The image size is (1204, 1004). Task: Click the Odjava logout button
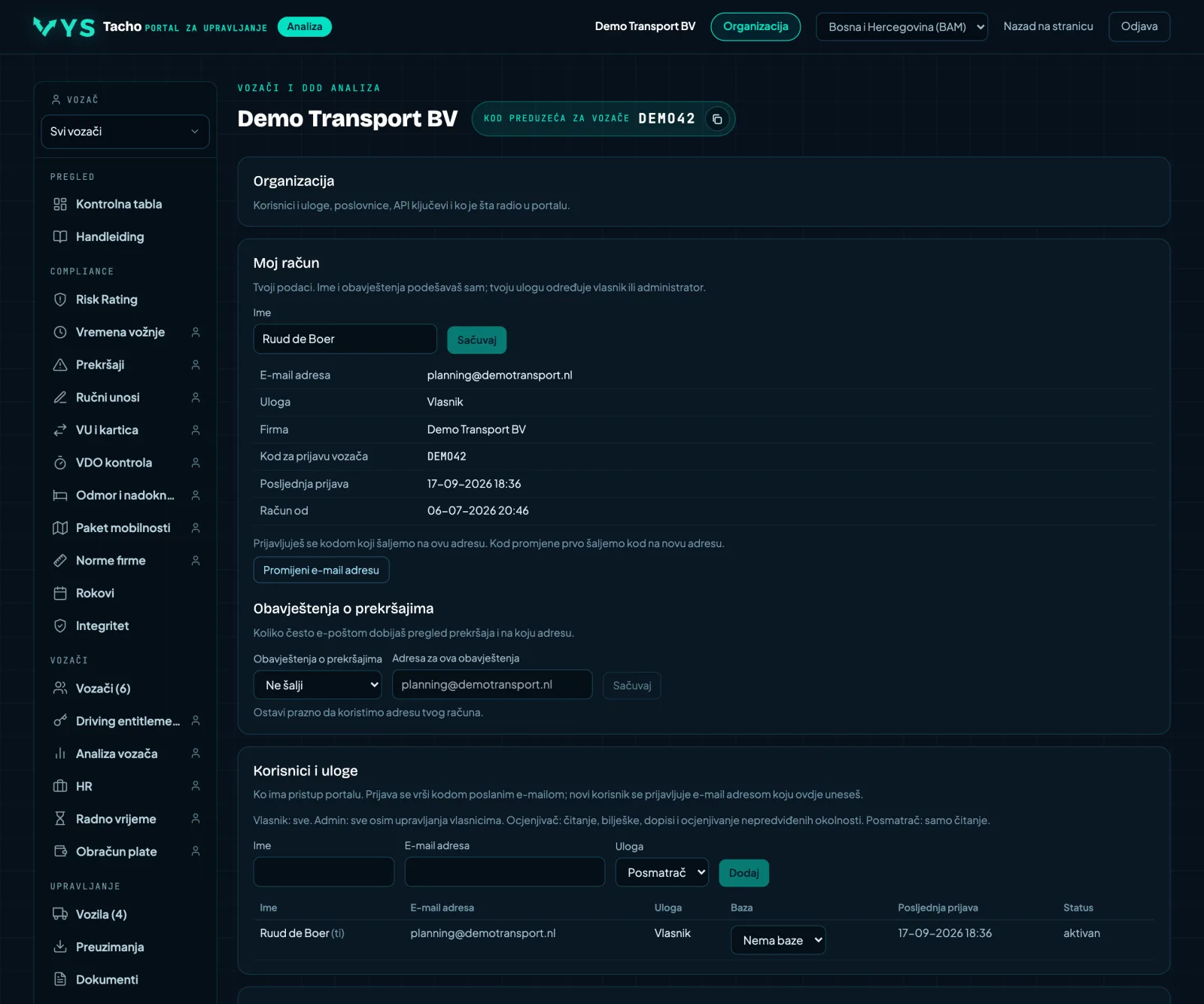coord(1139,27)
